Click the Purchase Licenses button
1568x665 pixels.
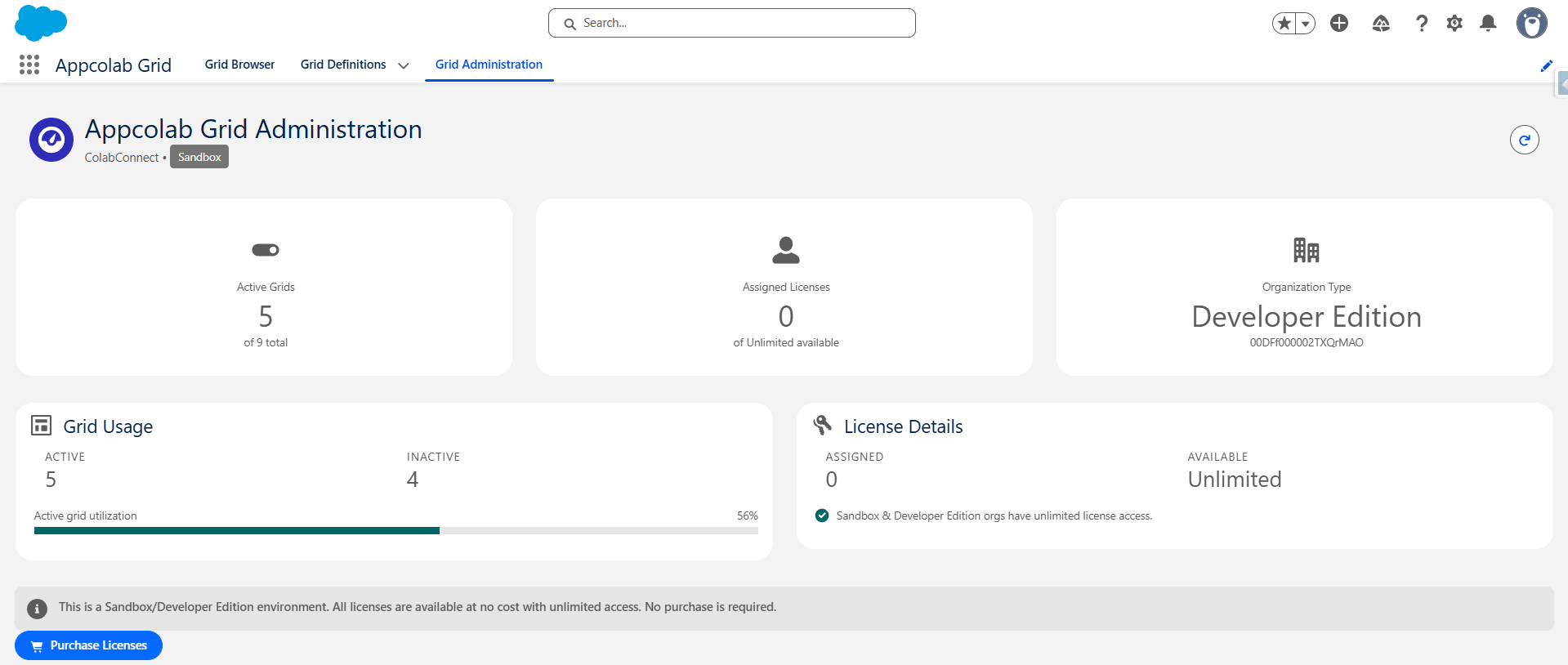(x=88, y=645)
